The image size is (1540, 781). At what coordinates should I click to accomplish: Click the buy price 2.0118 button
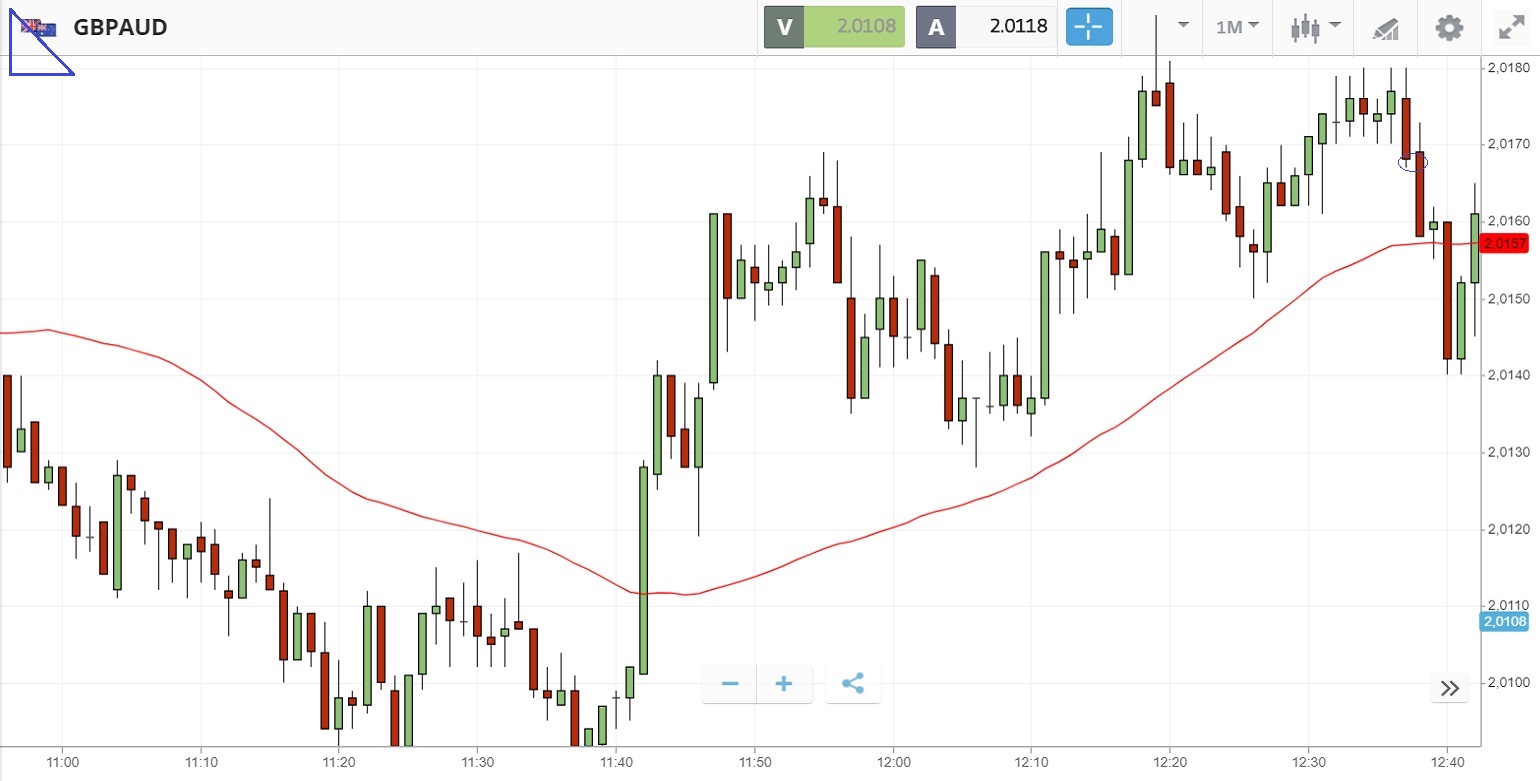tap(986, 27)
